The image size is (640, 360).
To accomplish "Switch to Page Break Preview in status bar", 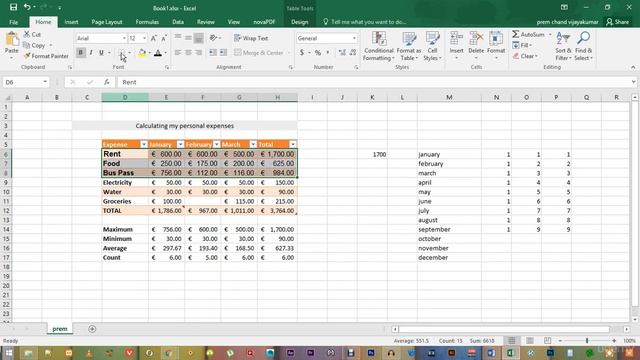I will (547, 340).
